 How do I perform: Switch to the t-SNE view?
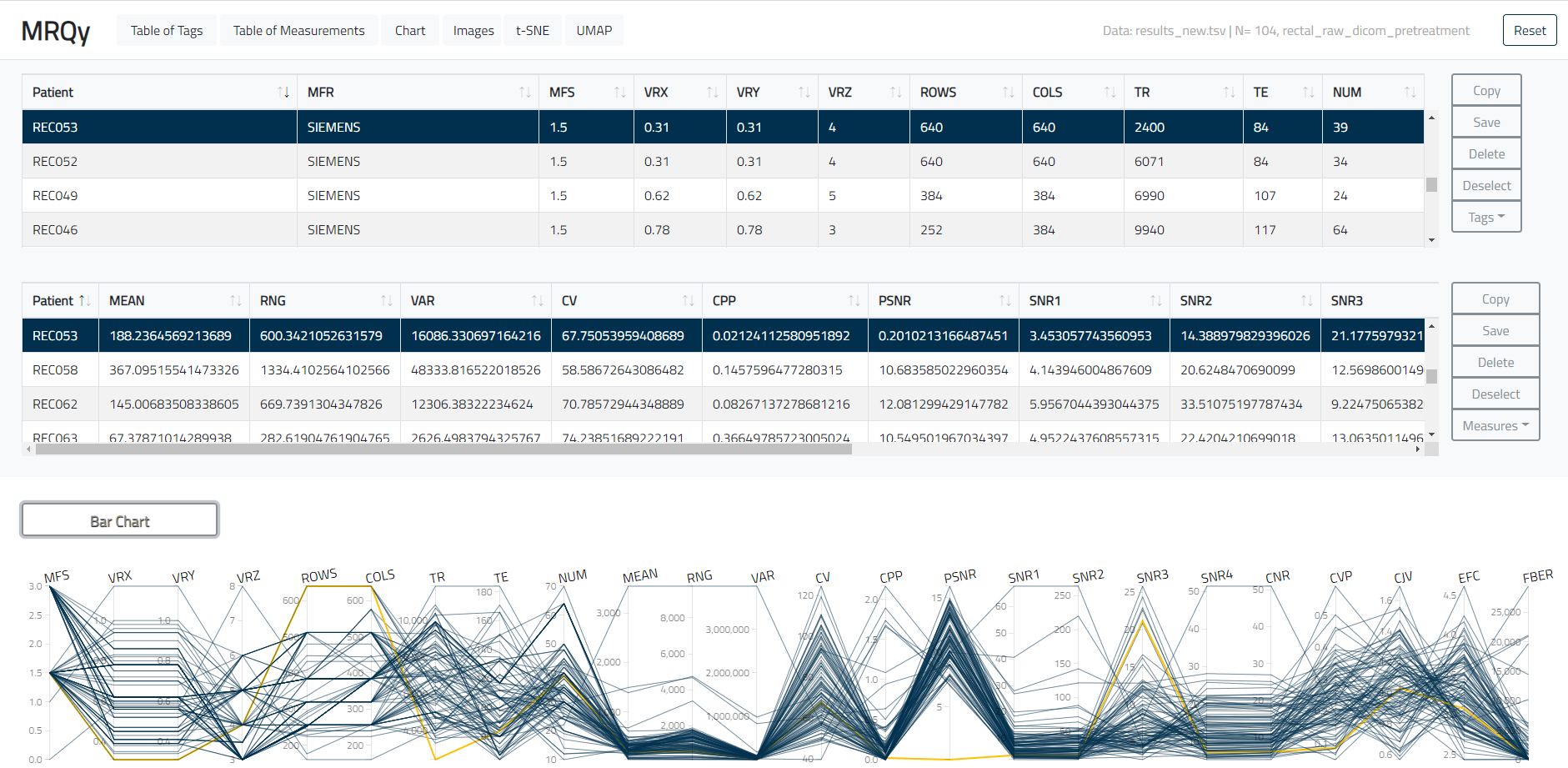[532, 30]
